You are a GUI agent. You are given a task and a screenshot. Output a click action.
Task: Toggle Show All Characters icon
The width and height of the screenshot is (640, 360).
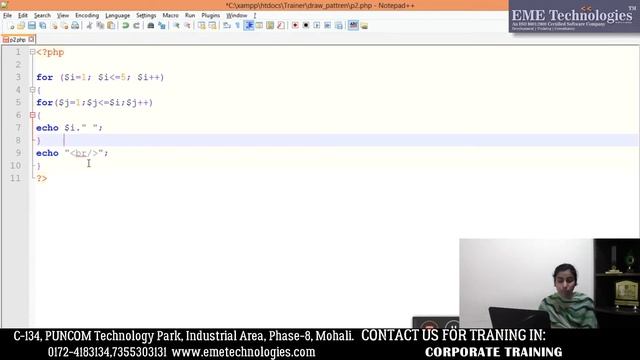point(238,26)
